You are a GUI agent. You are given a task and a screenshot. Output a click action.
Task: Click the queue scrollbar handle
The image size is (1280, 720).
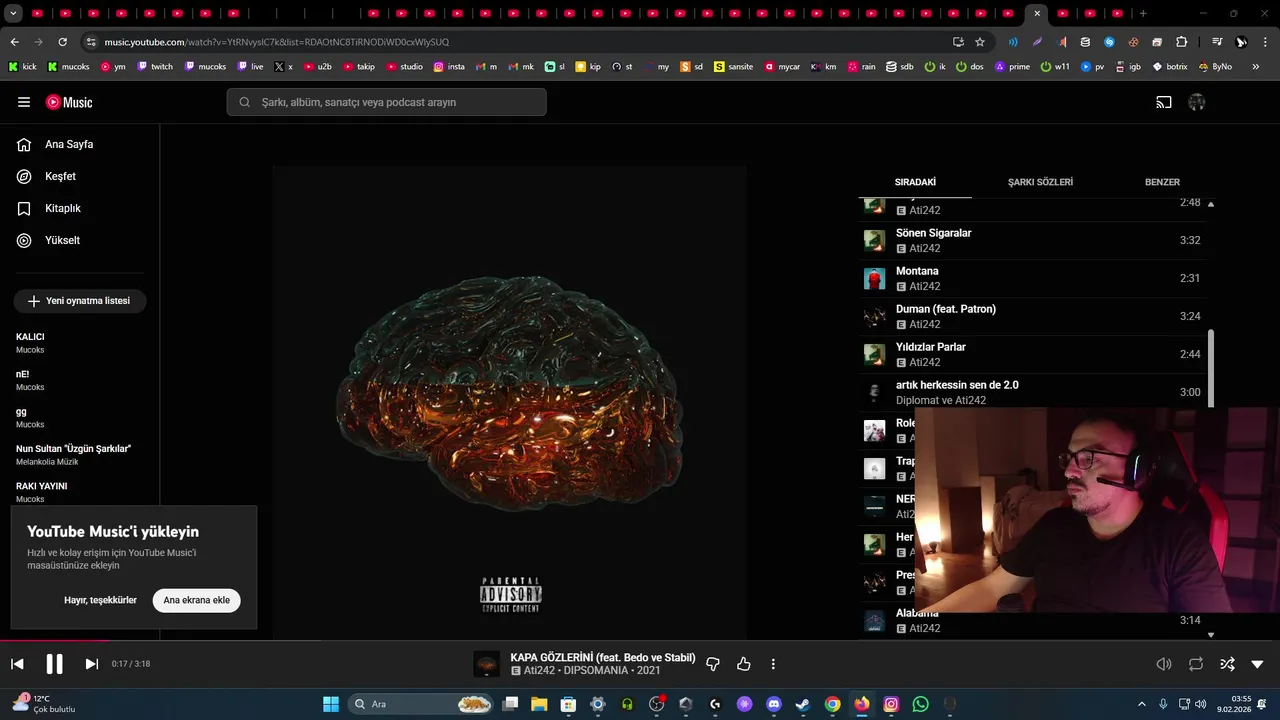pos(1211,368)
